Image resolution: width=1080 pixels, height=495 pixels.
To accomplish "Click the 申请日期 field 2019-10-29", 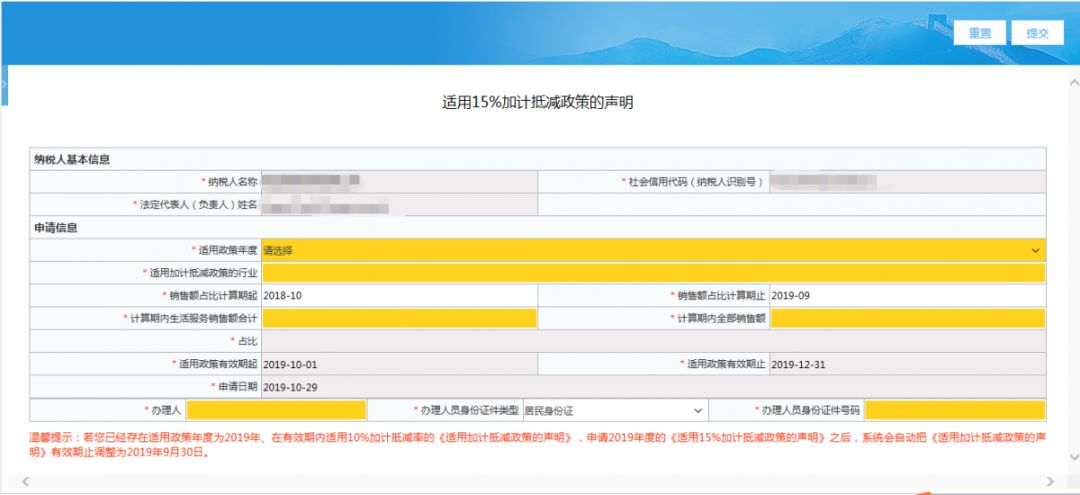I will click(653, 387).
